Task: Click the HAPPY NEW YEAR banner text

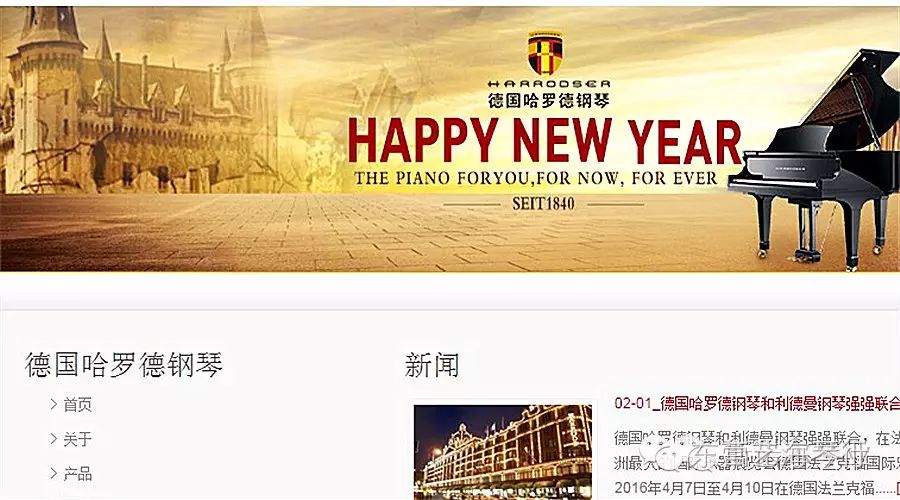Action: click(x=544, y=142)
